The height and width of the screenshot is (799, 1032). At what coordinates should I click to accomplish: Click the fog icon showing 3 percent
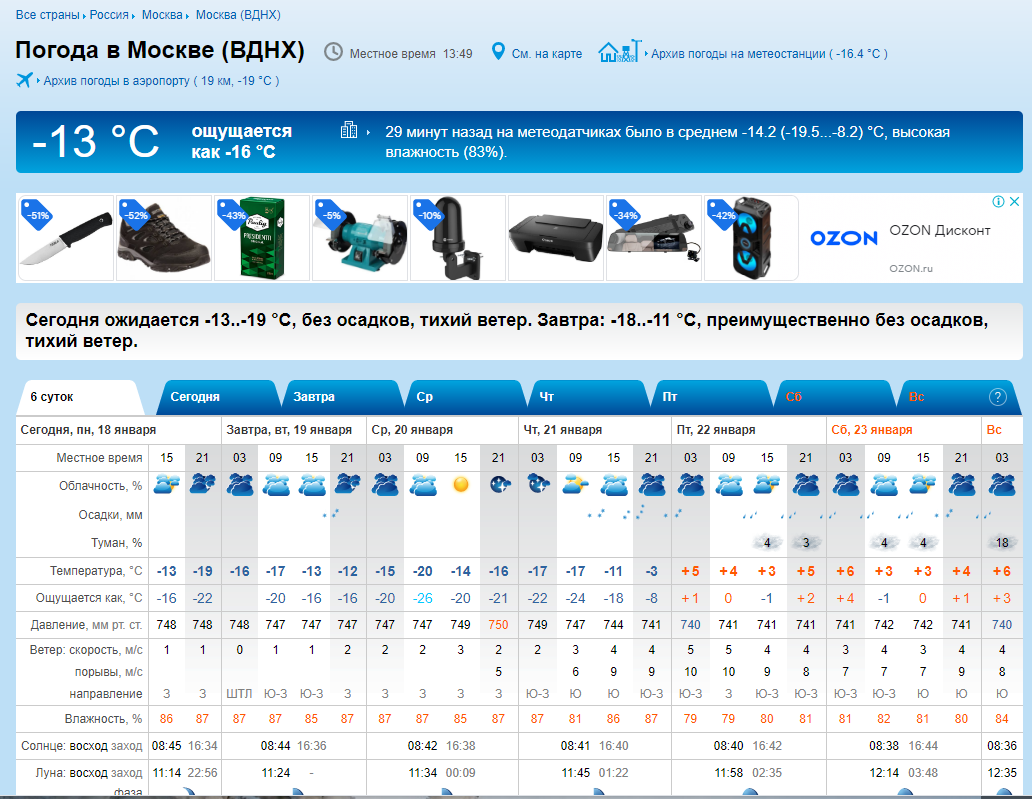tap(806, 542)
